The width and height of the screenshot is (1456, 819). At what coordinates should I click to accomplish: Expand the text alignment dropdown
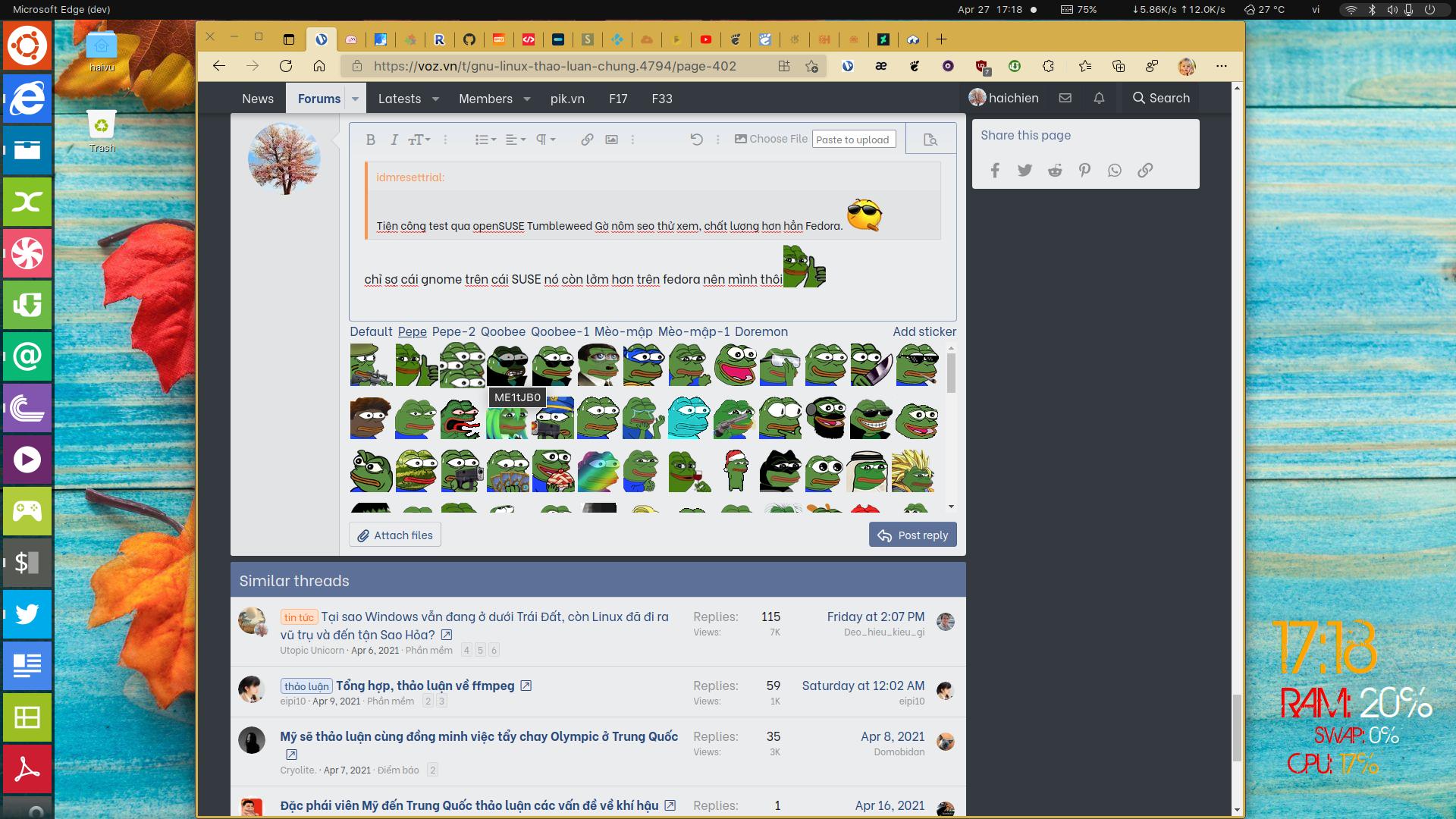[x=516, y=140]
